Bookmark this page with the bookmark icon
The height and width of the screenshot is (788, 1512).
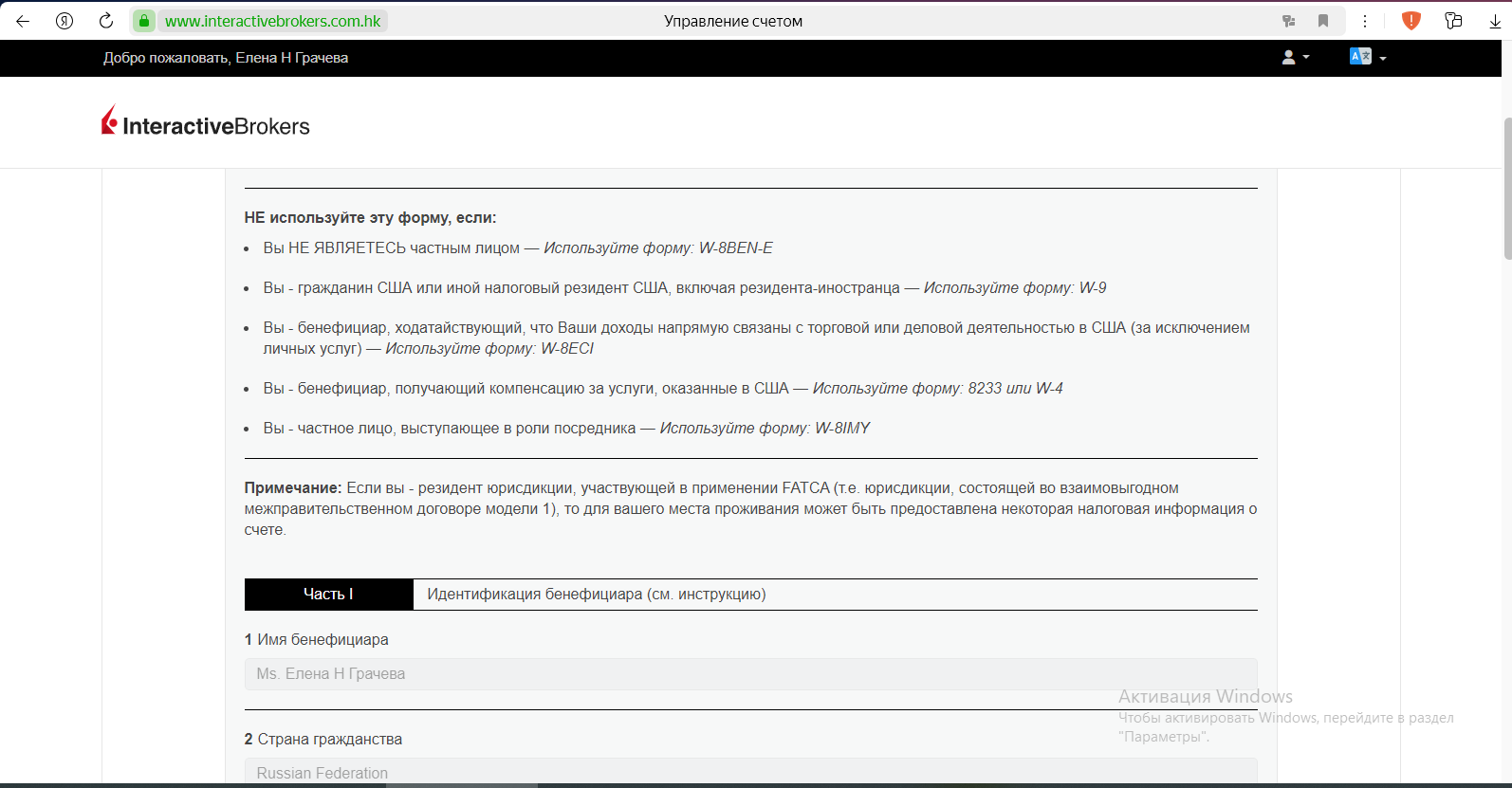coord(1323,21)
